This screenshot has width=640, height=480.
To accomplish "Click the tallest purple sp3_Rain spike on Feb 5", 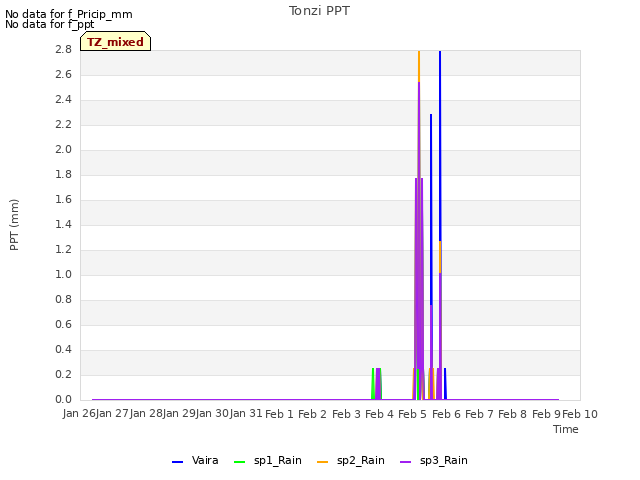I will pos(419,241).
